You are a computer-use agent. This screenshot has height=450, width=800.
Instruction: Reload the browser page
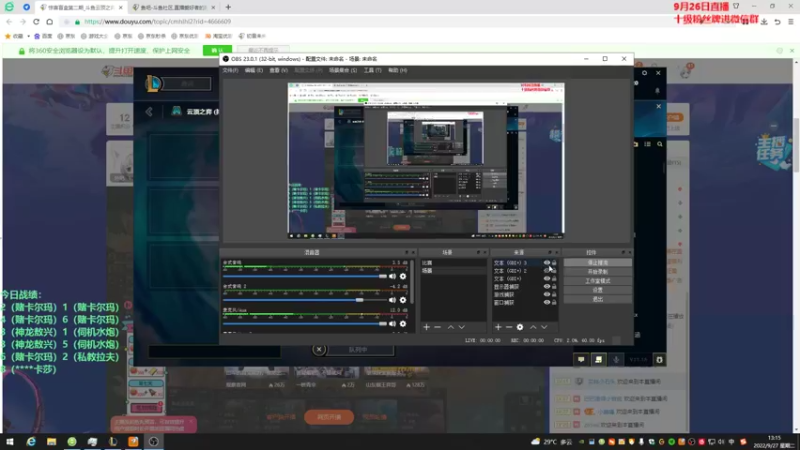[36, 21]
